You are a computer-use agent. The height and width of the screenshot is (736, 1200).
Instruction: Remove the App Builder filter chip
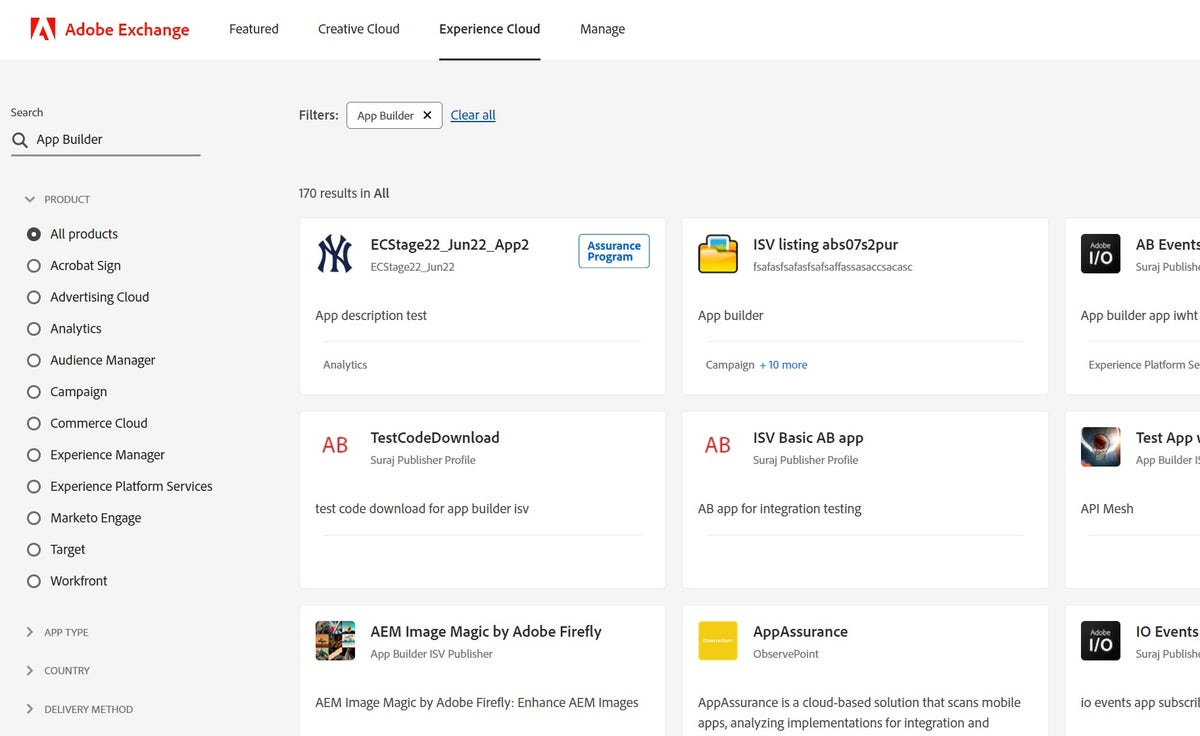pos(427,115)
